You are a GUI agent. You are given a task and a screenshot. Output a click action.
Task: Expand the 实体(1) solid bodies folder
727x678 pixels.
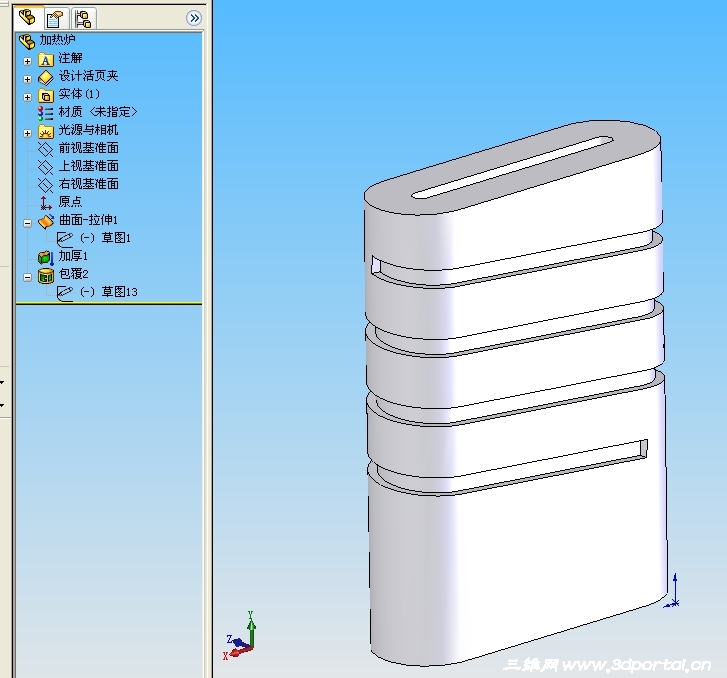(27, 97)
